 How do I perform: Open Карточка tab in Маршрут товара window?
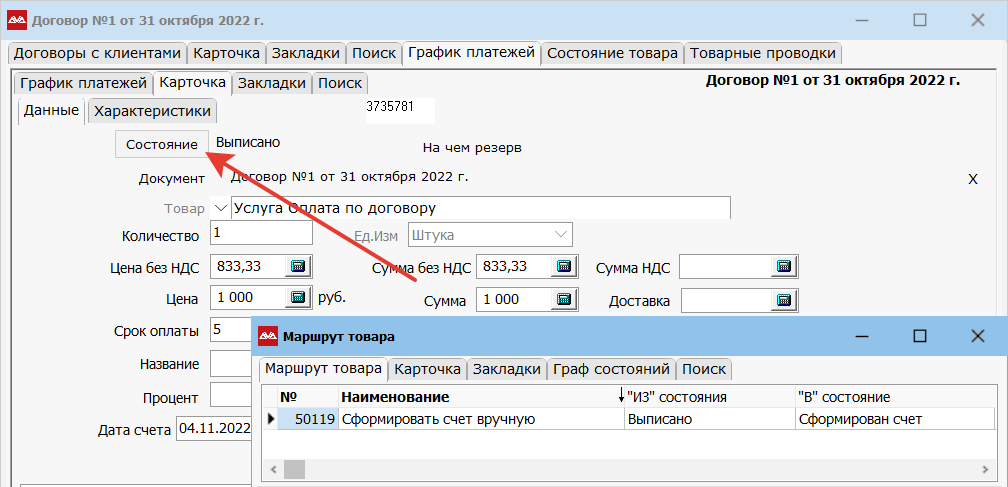coord(428,369)
